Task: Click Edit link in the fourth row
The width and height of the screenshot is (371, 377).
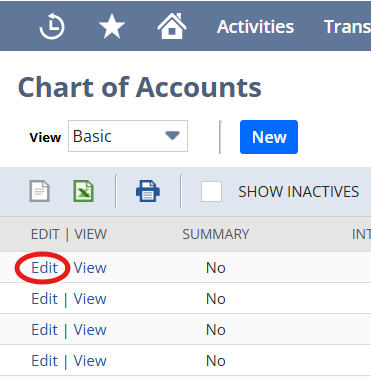Action: pyautogui.click(x=44, y=361)
